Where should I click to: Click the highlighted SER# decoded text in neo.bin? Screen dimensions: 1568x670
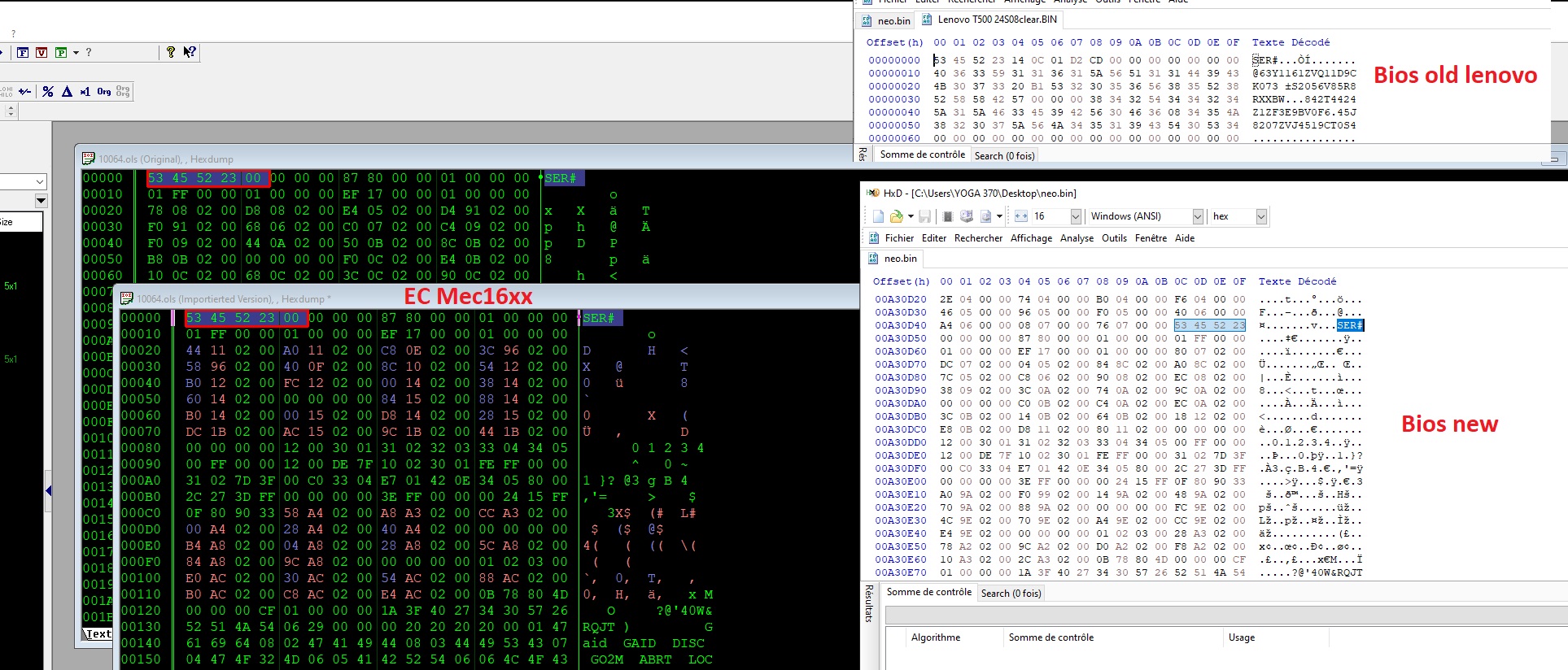[1350, 325]
